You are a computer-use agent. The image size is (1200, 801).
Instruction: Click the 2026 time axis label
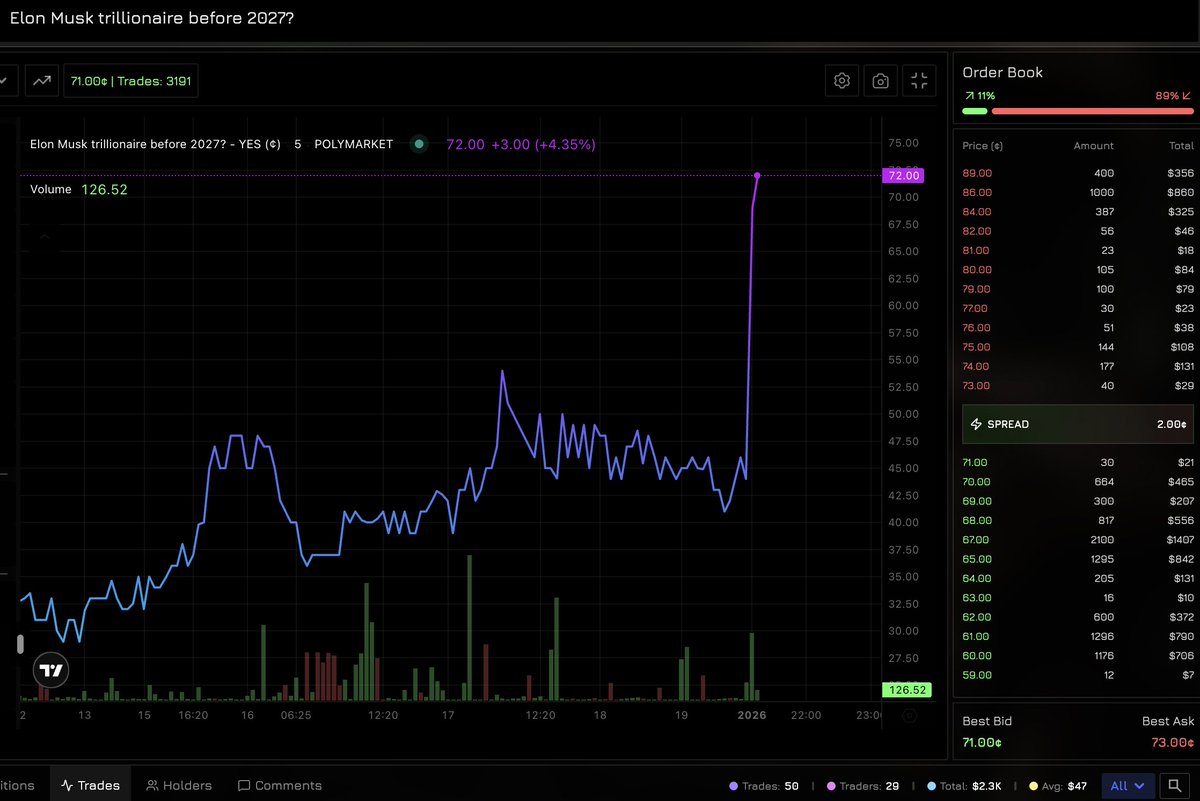[x=751, y=715]
